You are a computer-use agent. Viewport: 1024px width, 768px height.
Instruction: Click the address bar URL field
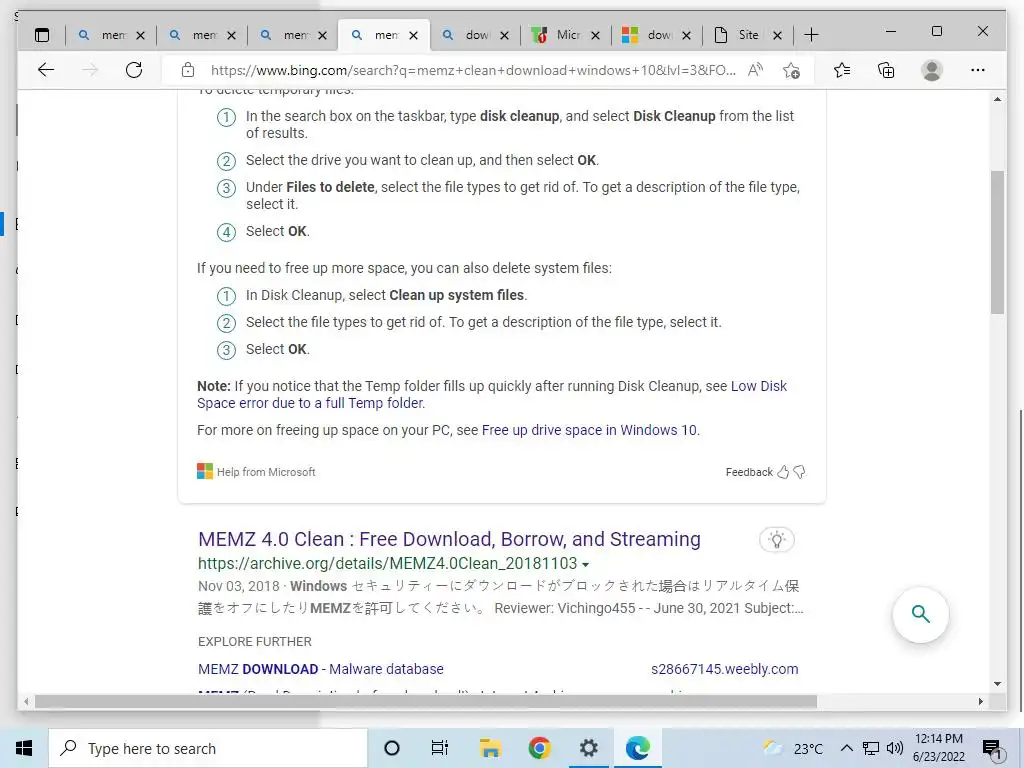(473, 71)
